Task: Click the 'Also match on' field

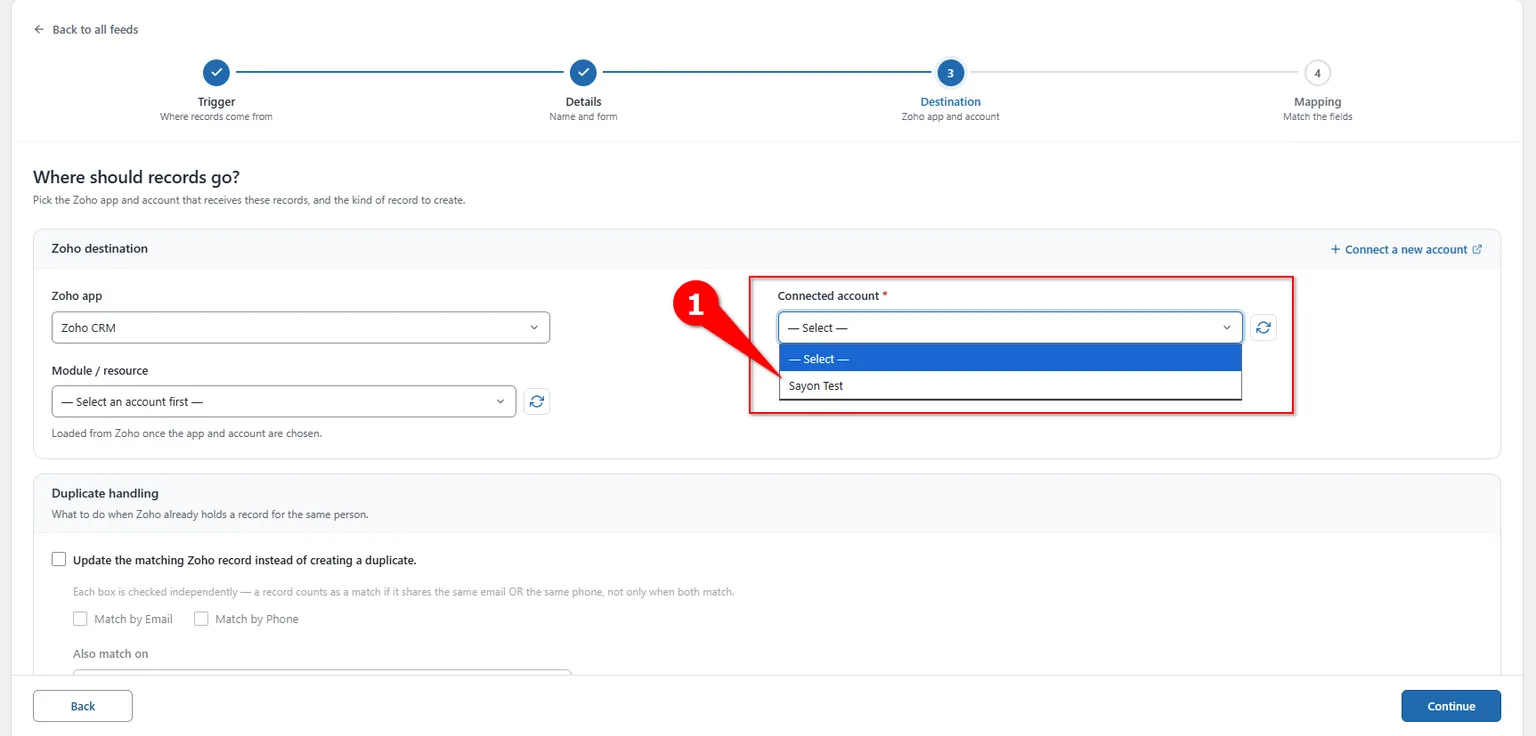Action: [322, 674]
